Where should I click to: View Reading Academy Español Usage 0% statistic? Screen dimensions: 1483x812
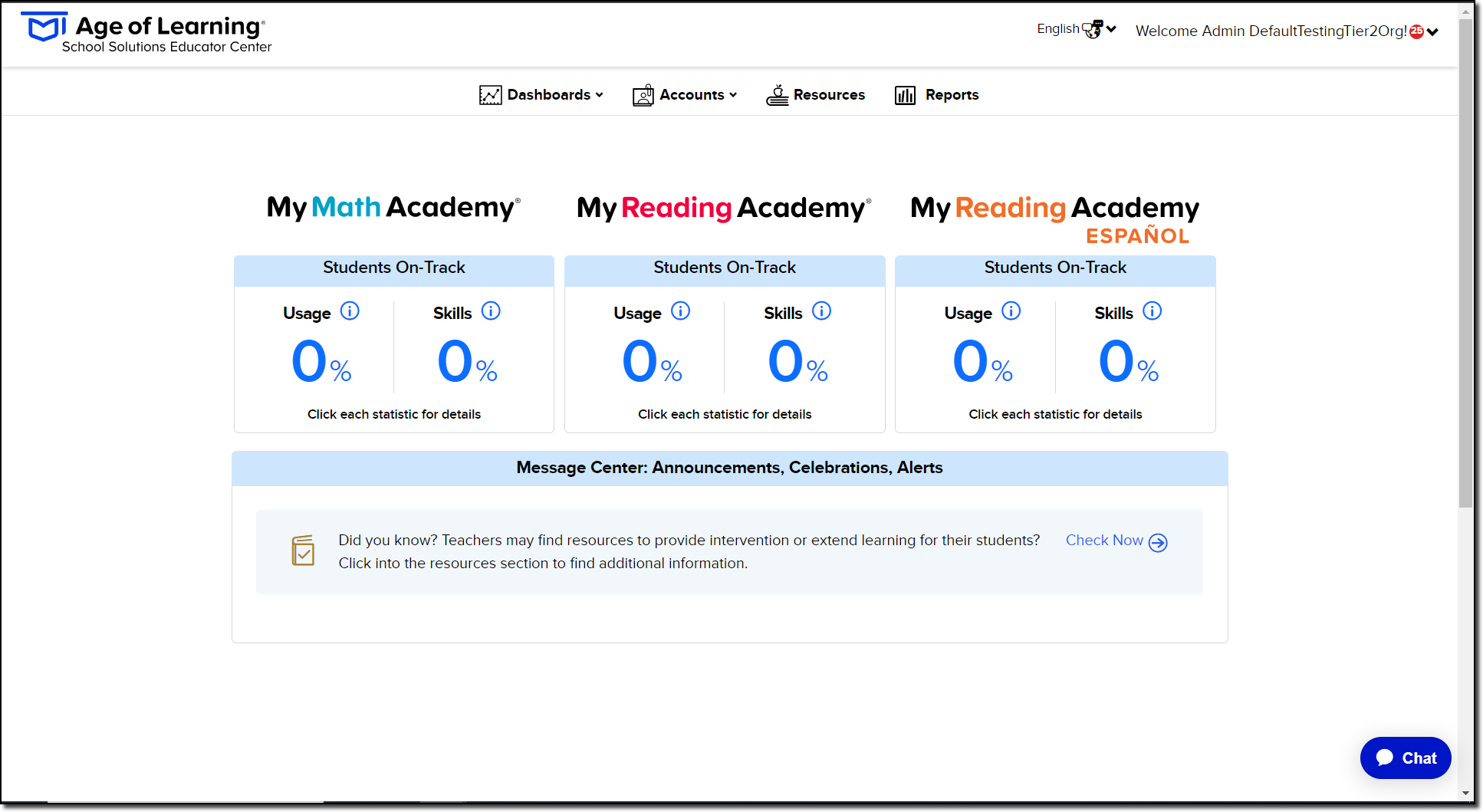click(x=982, y=362)
